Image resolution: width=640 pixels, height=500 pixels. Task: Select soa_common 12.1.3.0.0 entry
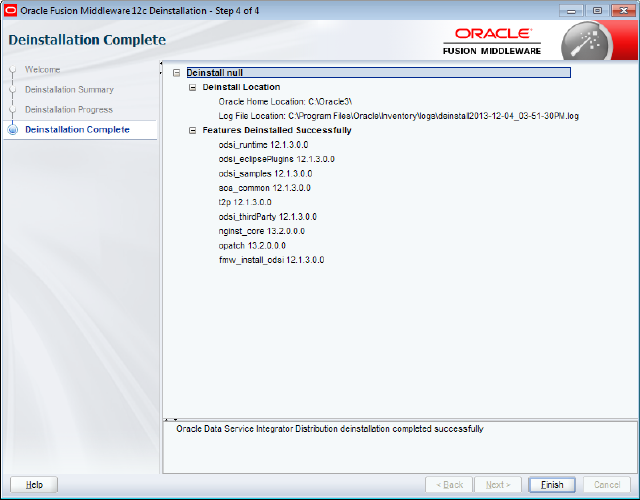click(x=264, y=188)
